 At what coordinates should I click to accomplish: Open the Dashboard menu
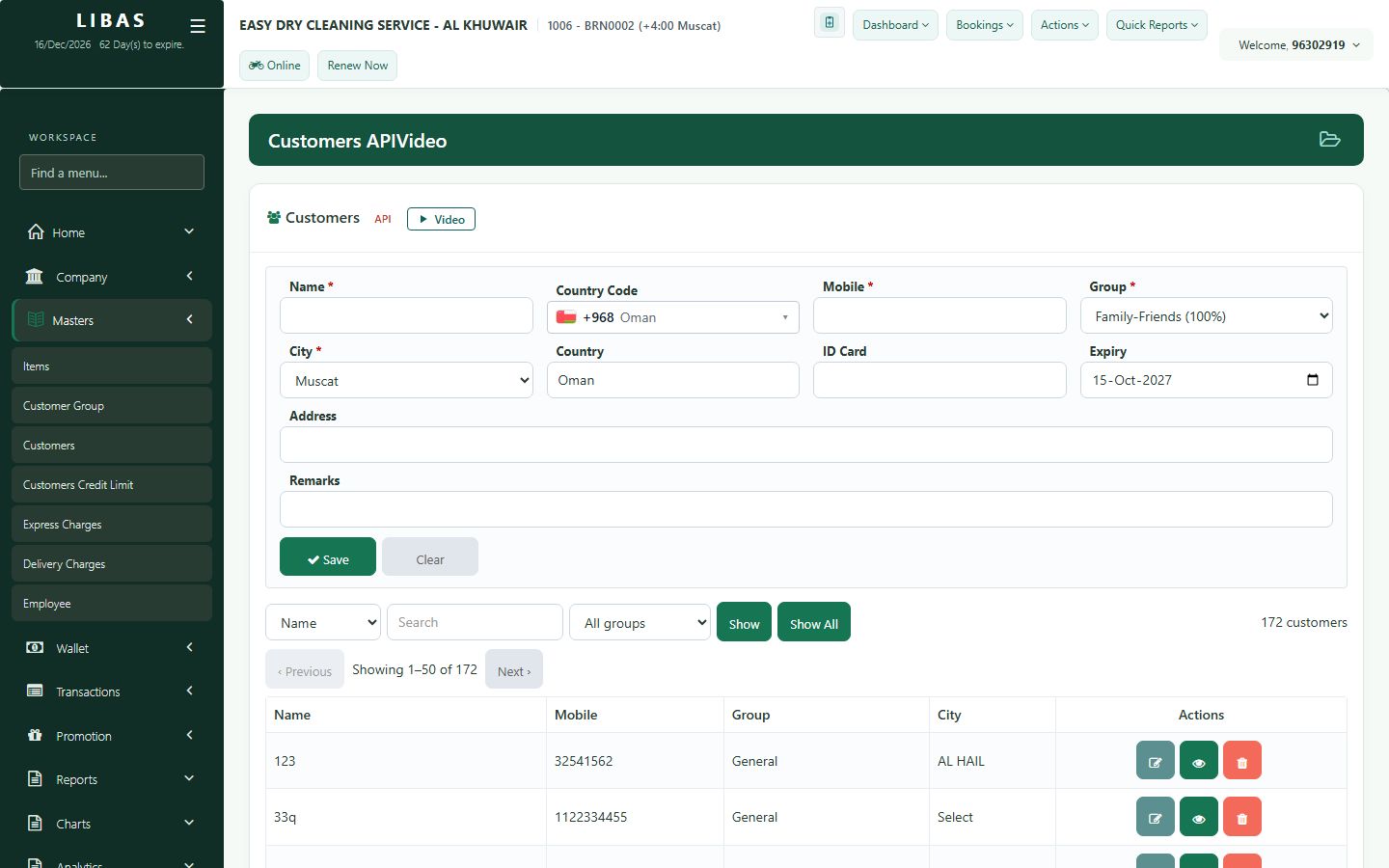tap(895, 25)
